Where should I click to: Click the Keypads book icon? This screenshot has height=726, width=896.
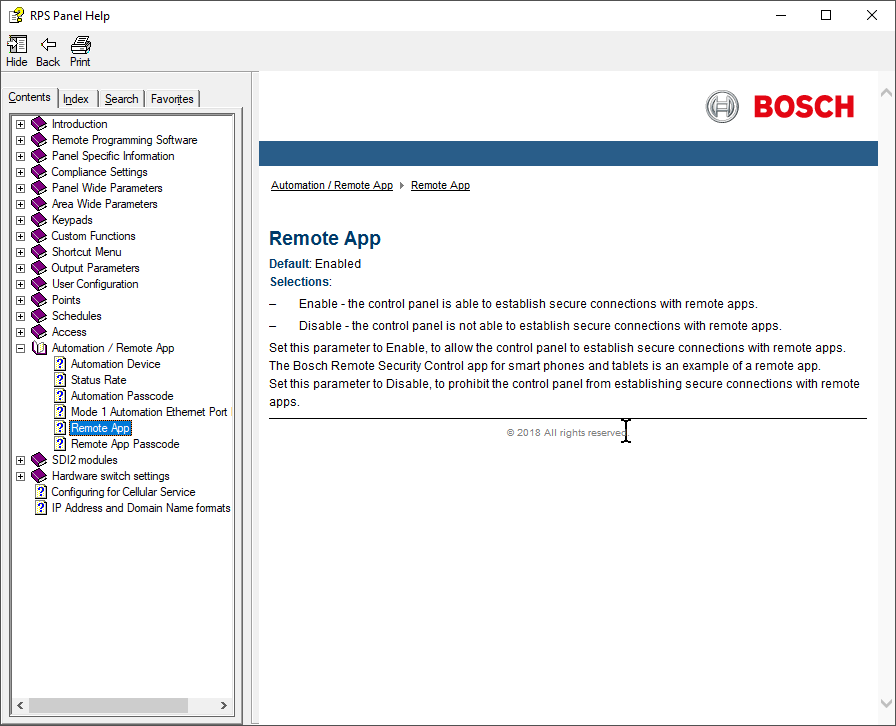click(39, 220)
